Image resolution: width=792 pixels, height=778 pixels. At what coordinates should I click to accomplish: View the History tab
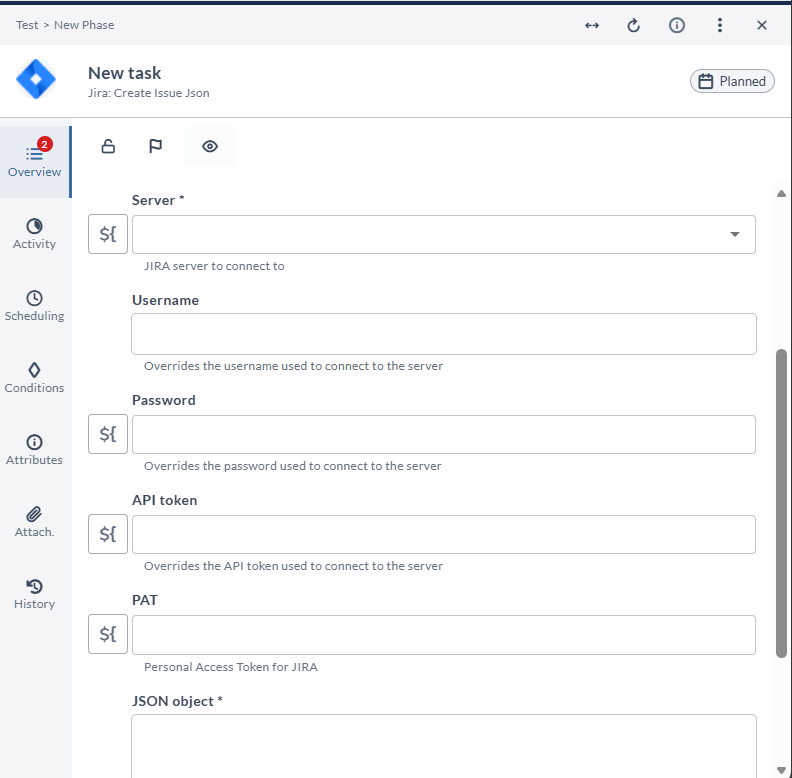(x=34, y=594)
